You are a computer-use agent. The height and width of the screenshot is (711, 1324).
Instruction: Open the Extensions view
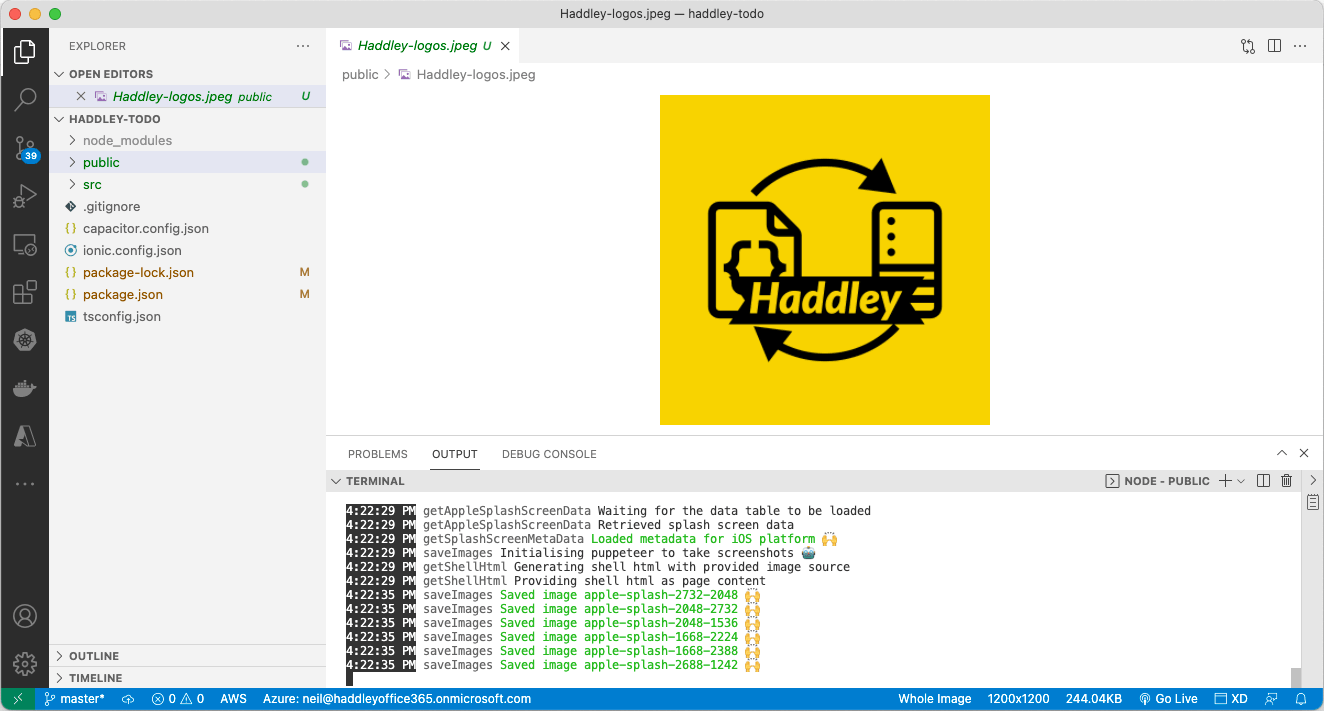(25, 293)
